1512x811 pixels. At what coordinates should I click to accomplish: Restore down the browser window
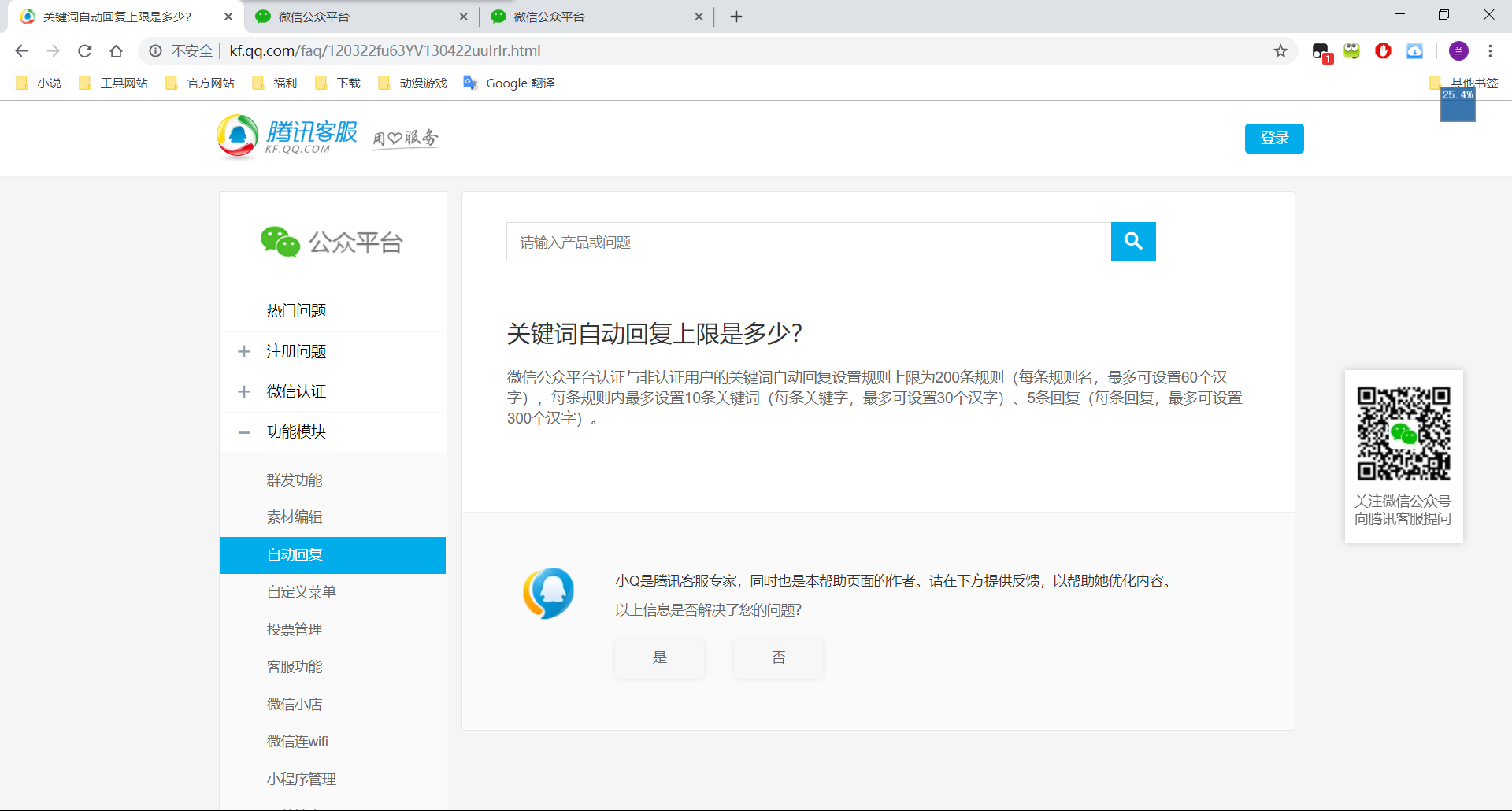click(1443, 14)
